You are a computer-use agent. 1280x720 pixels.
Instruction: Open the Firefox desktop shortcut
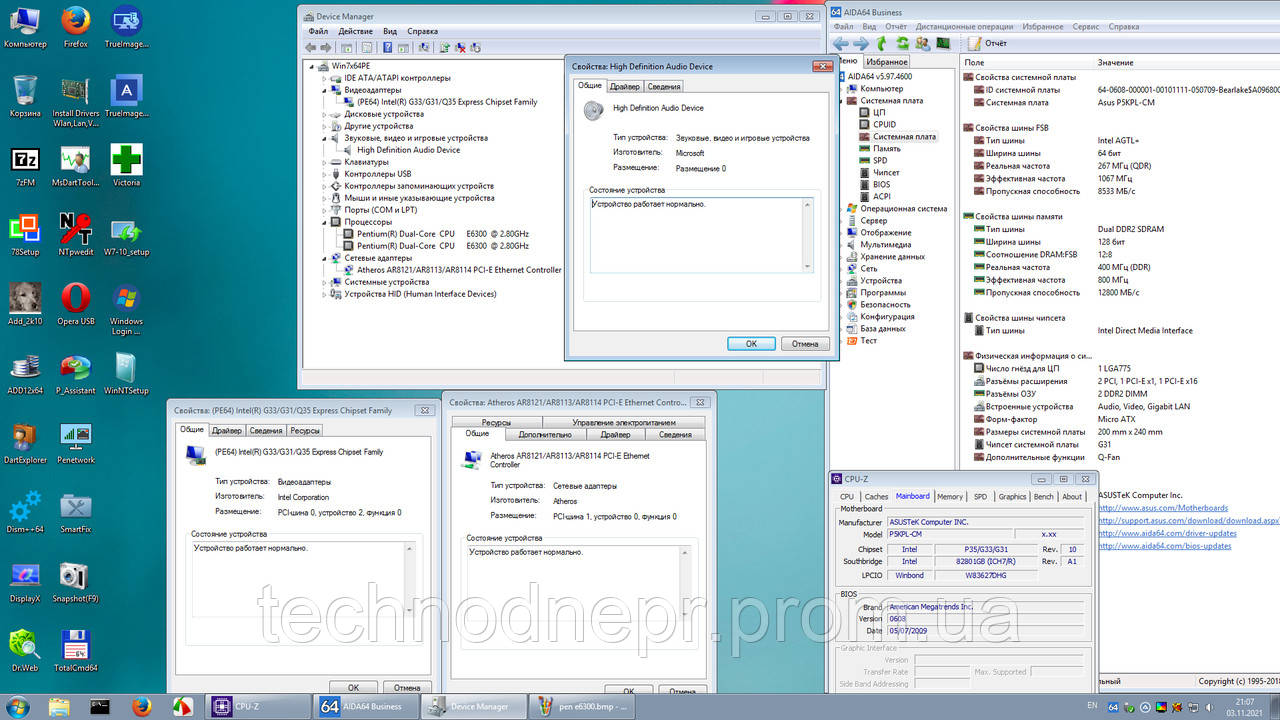pos(76,27)
